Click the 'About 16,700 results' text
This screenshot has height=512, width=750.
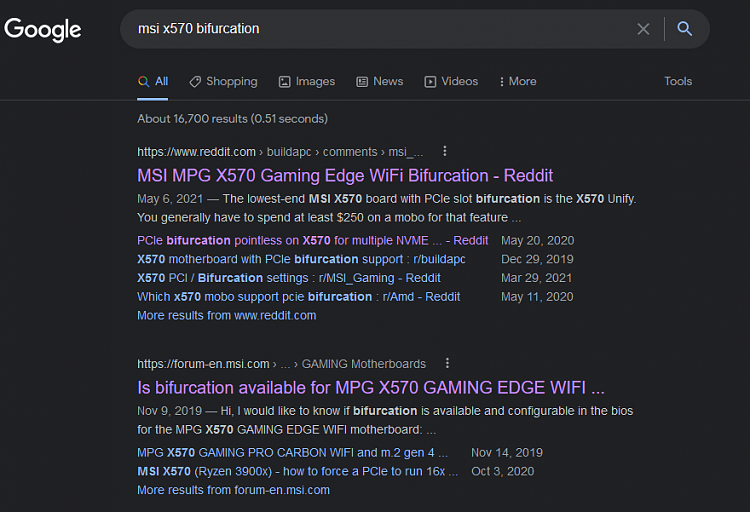(232, 119)
